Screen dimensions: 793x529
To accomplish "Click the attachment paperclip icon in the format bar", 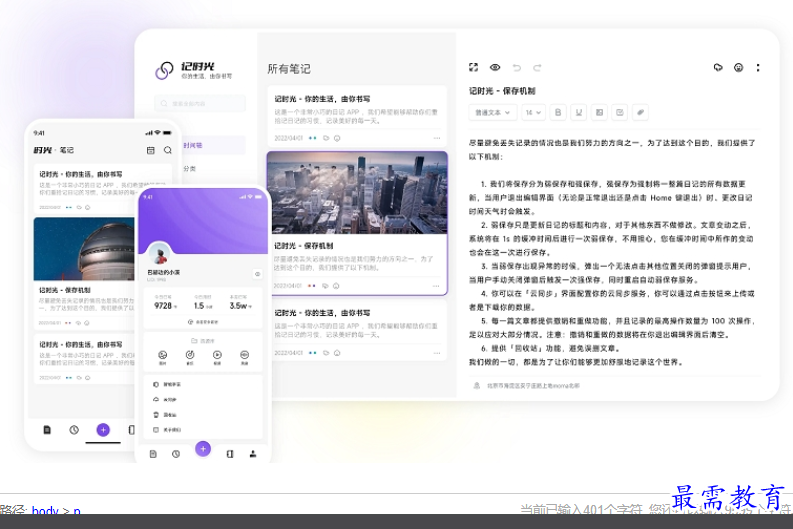I will pyautogui.click(x=640, y=112).
